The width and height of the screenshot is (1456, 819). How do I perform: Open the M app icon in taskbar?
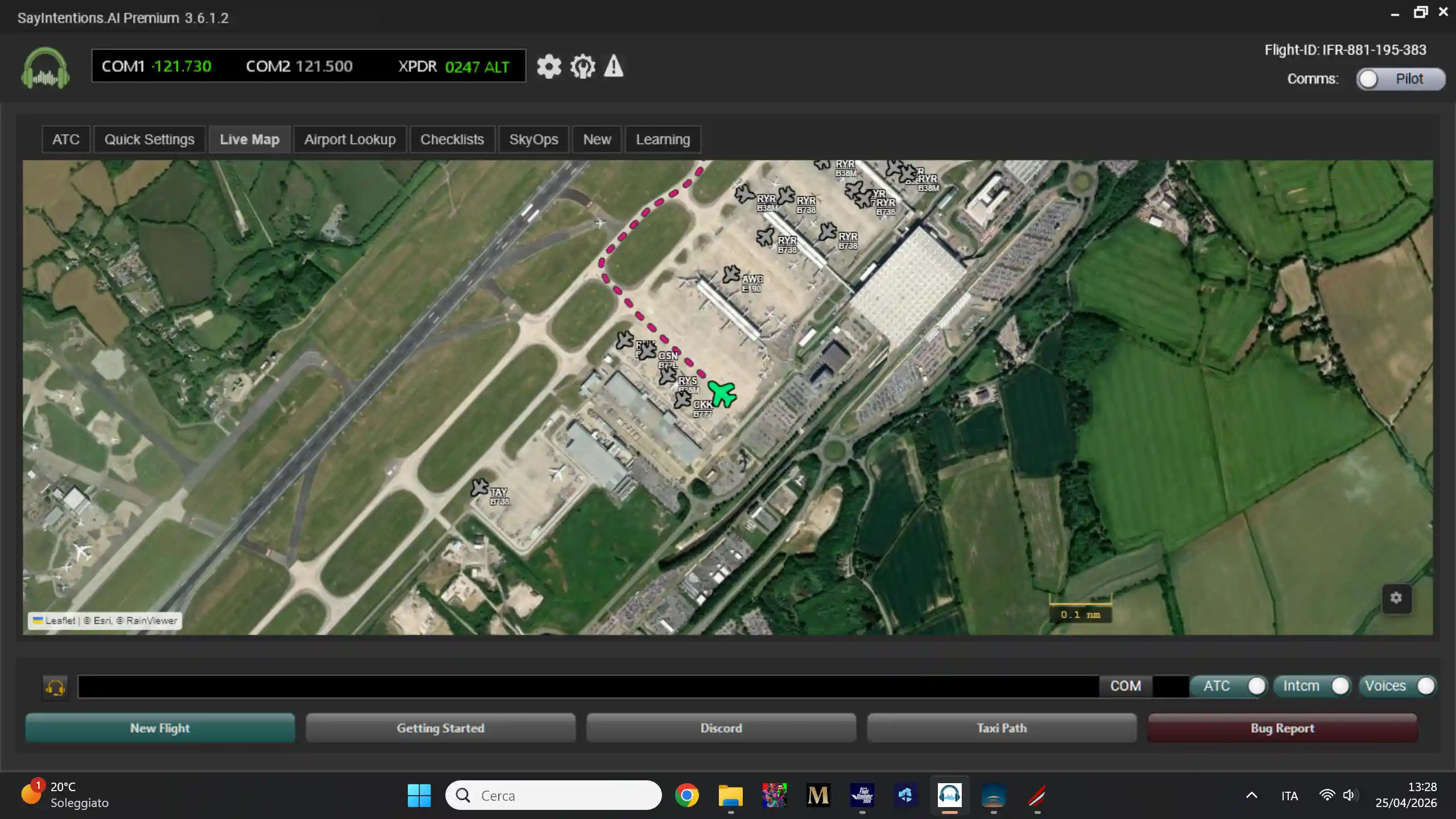(x=818, y=795)
